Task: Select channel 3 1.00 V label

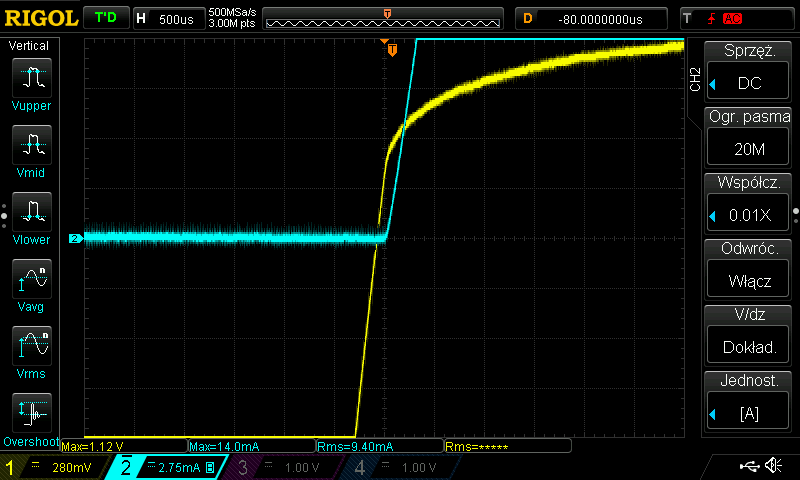Action: tap(302, 467)
